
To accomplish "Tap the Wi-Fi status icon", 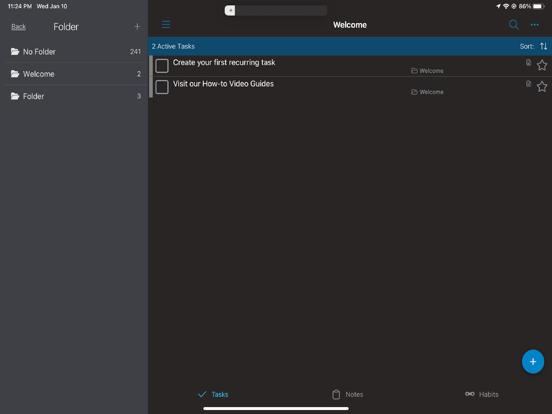I will tap(506, 6).
